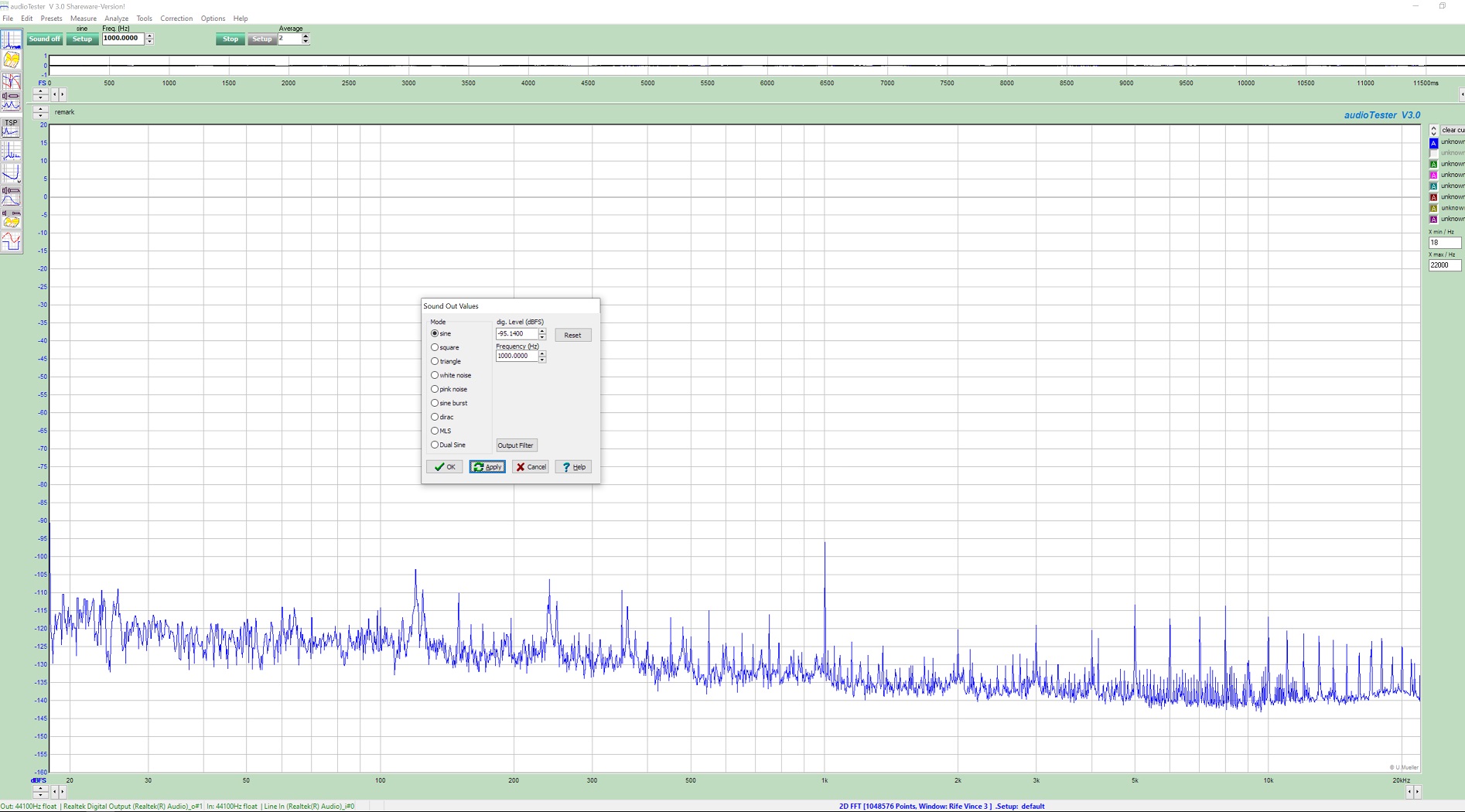Open the File menu
Screen dimensions: 1465x812
8,19
